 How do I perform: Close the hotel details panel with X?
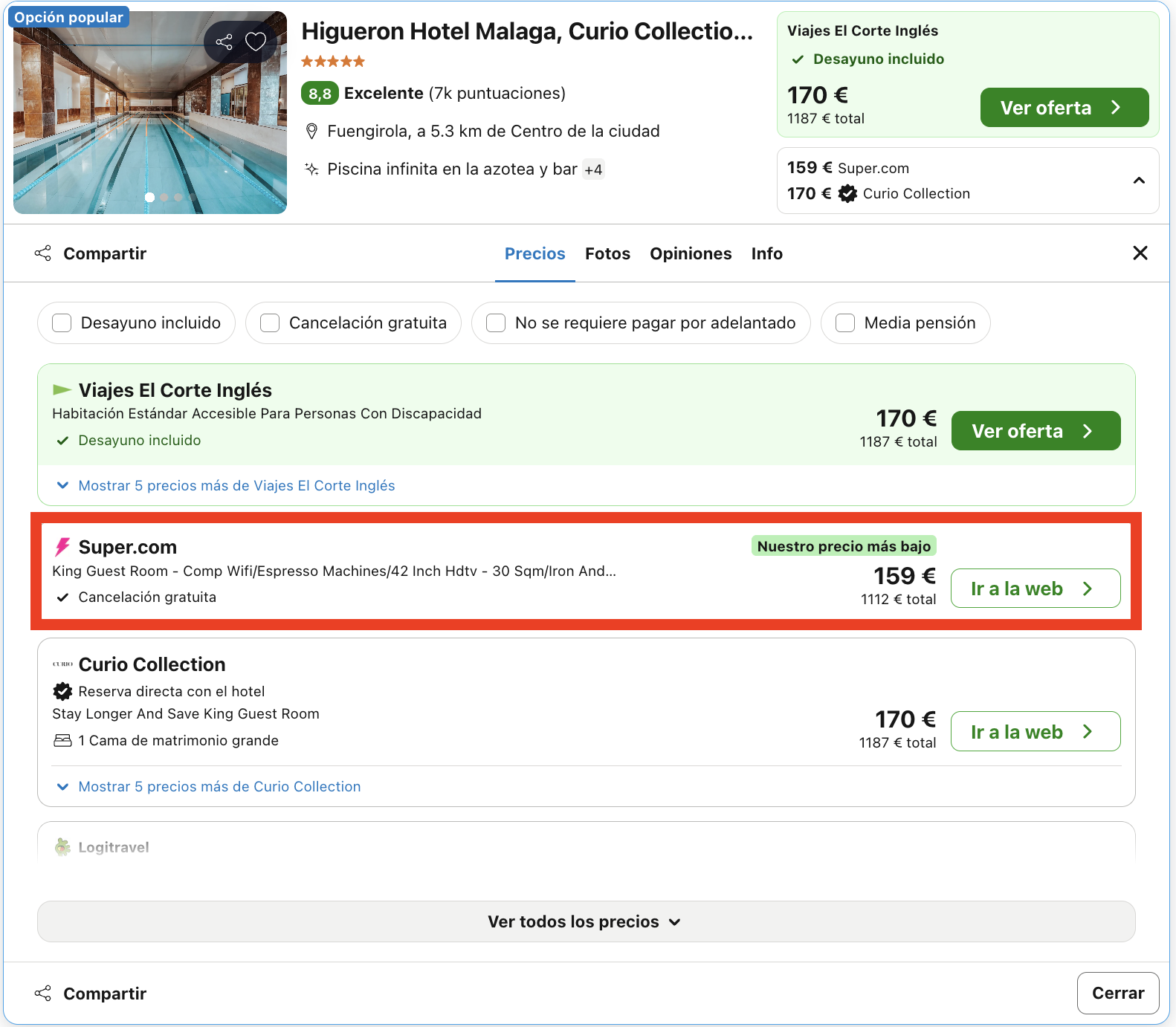pyautogui.click(x=1140, y=253)
